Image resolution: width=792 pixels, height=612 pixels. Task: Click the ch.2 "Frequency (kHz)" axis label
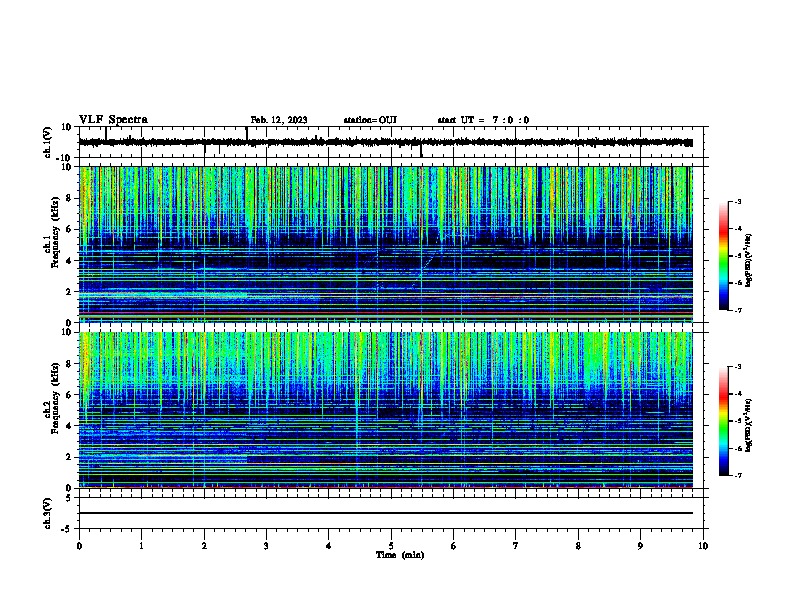[55, 398]
